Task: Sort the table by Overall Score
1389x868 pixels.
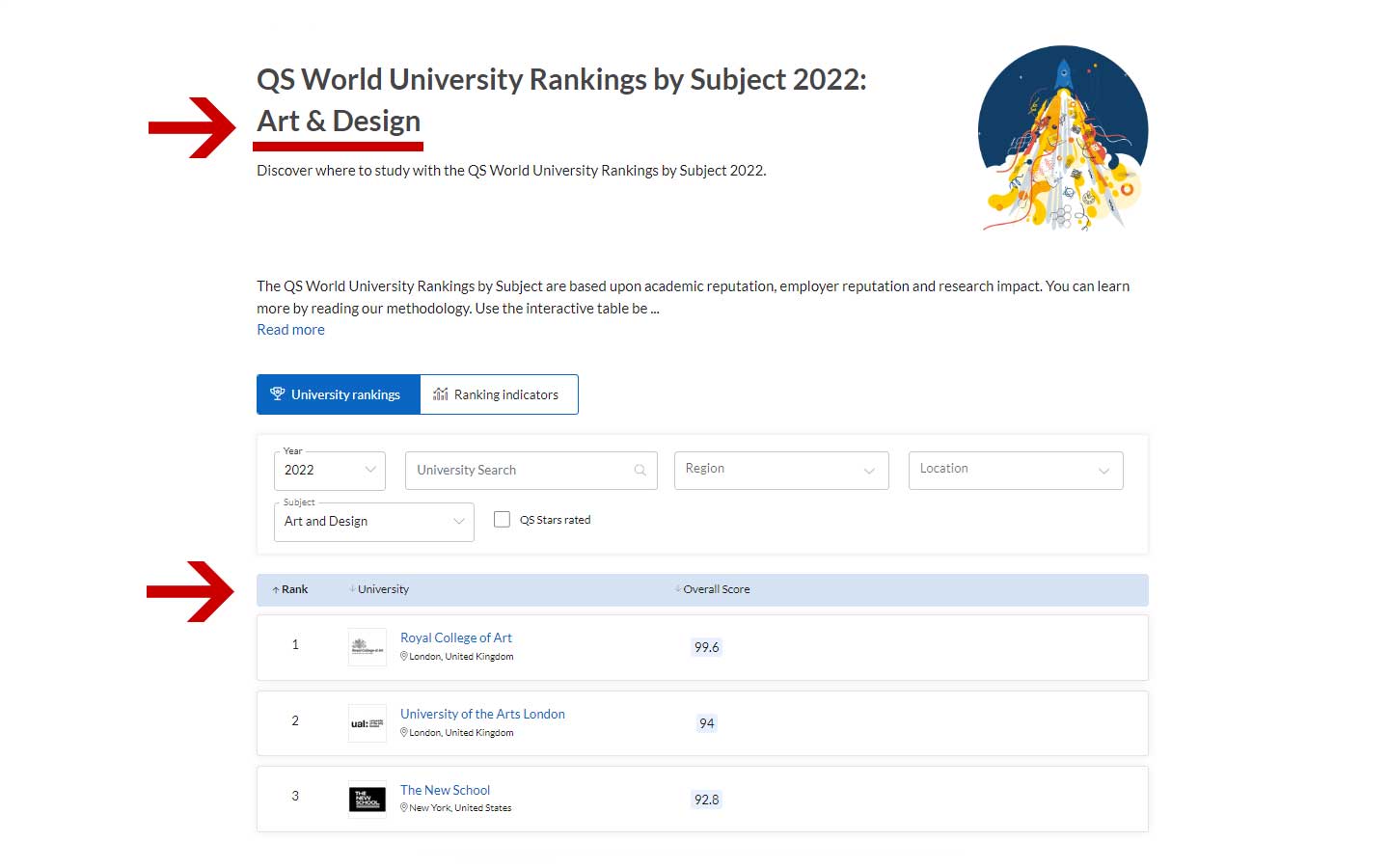Action: coord(714,589)
